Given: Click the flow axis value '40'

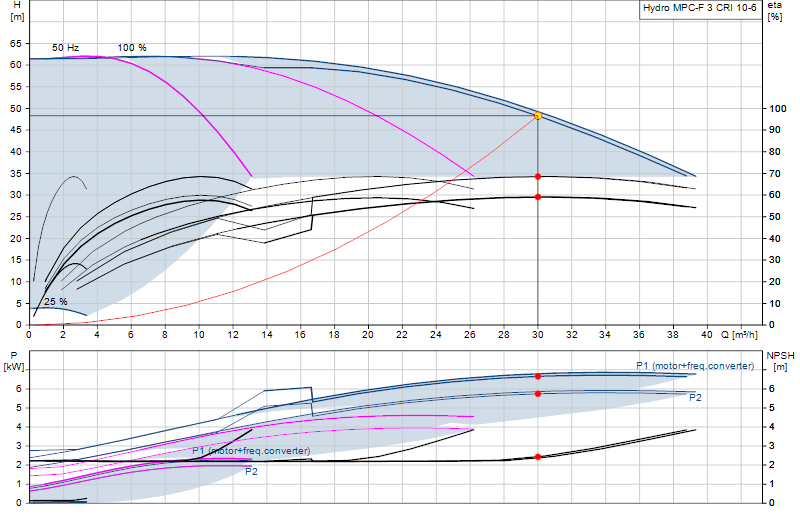Looking at the screenshot, I should (x=707, y=335).
